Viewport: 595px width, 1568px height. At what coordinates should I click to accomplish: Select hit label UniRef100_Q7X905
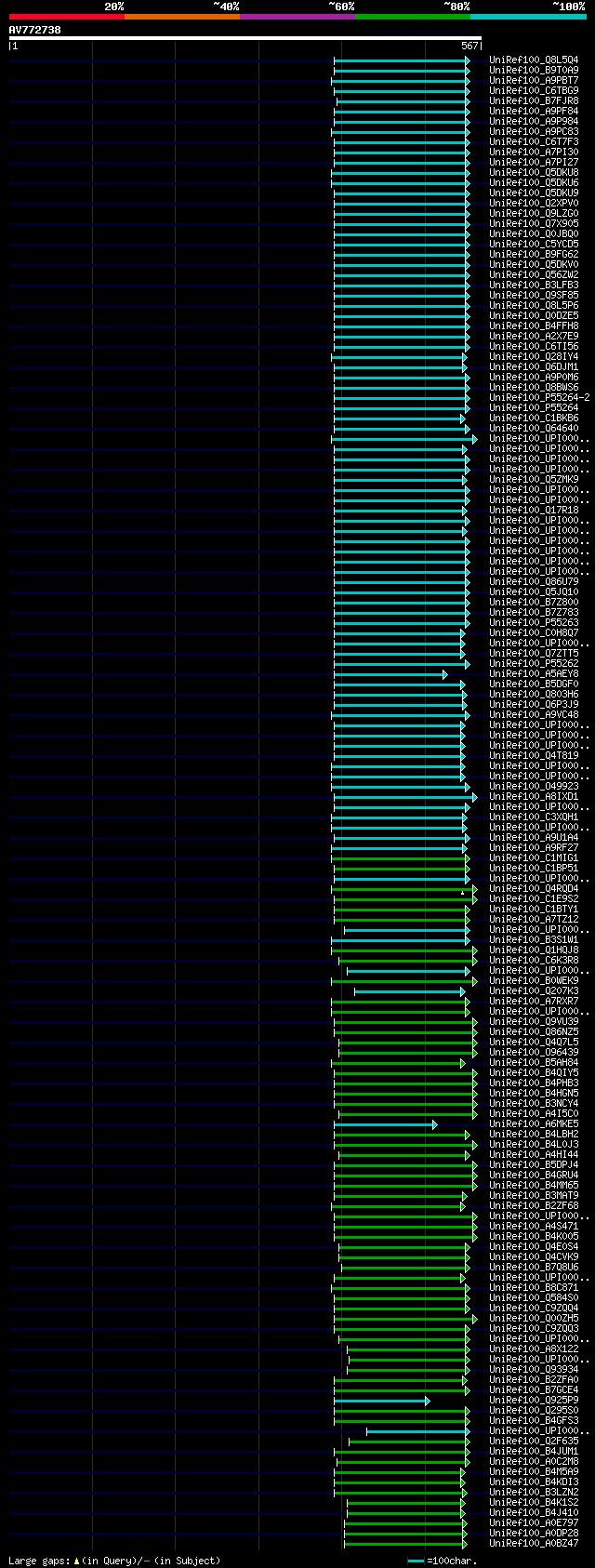[x=534, y=223]
